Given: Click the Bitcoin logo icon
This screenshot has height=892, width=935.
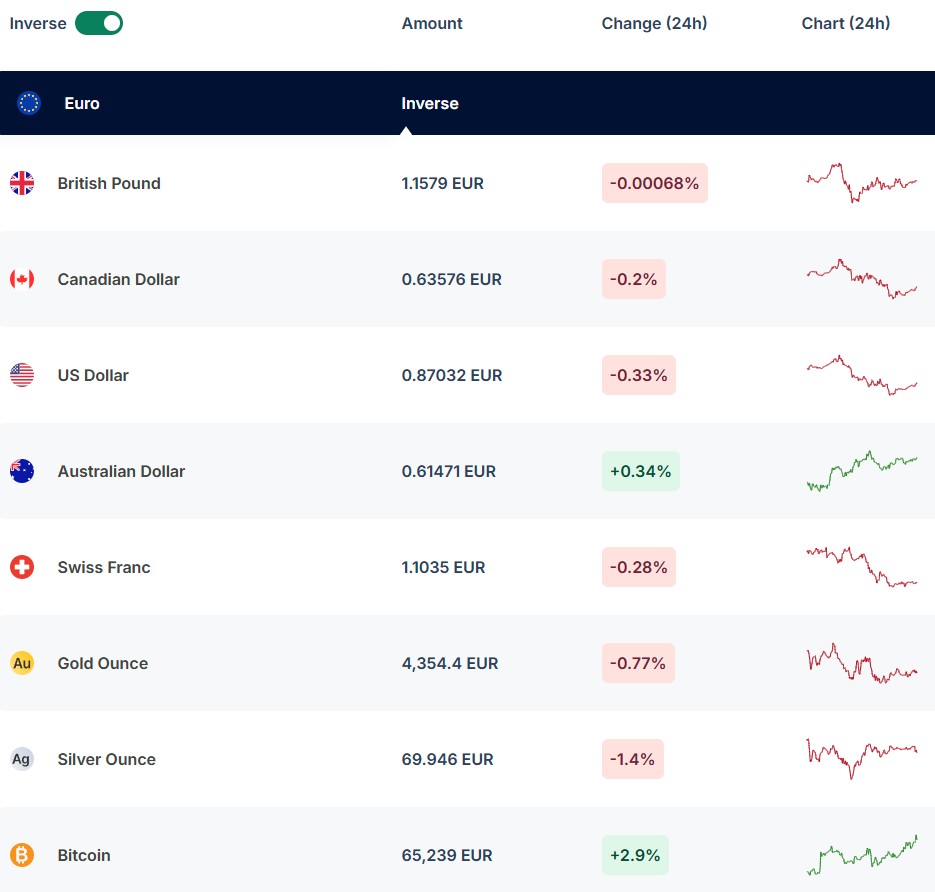Looking at the screenshot, I should pyautogui.click(x=22, y=855).
